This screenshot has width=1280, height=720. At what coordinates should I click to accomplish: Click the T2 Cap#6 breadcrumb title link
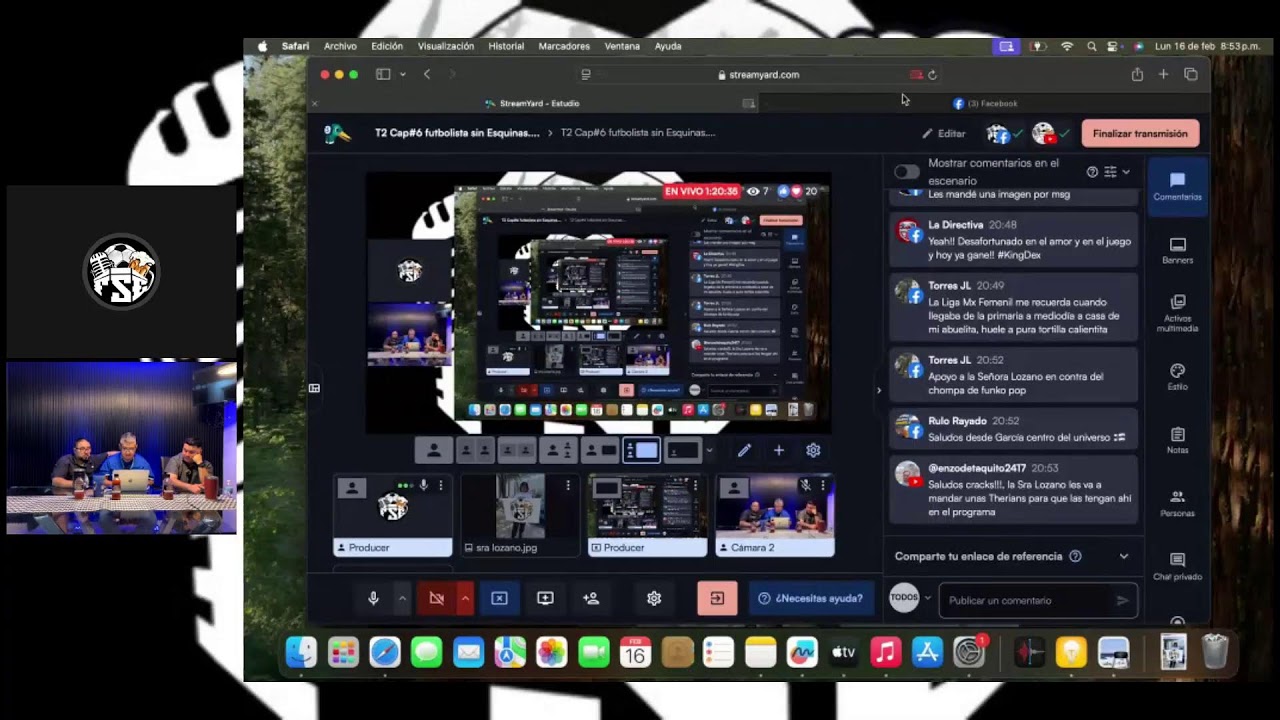tap(457, 133)
